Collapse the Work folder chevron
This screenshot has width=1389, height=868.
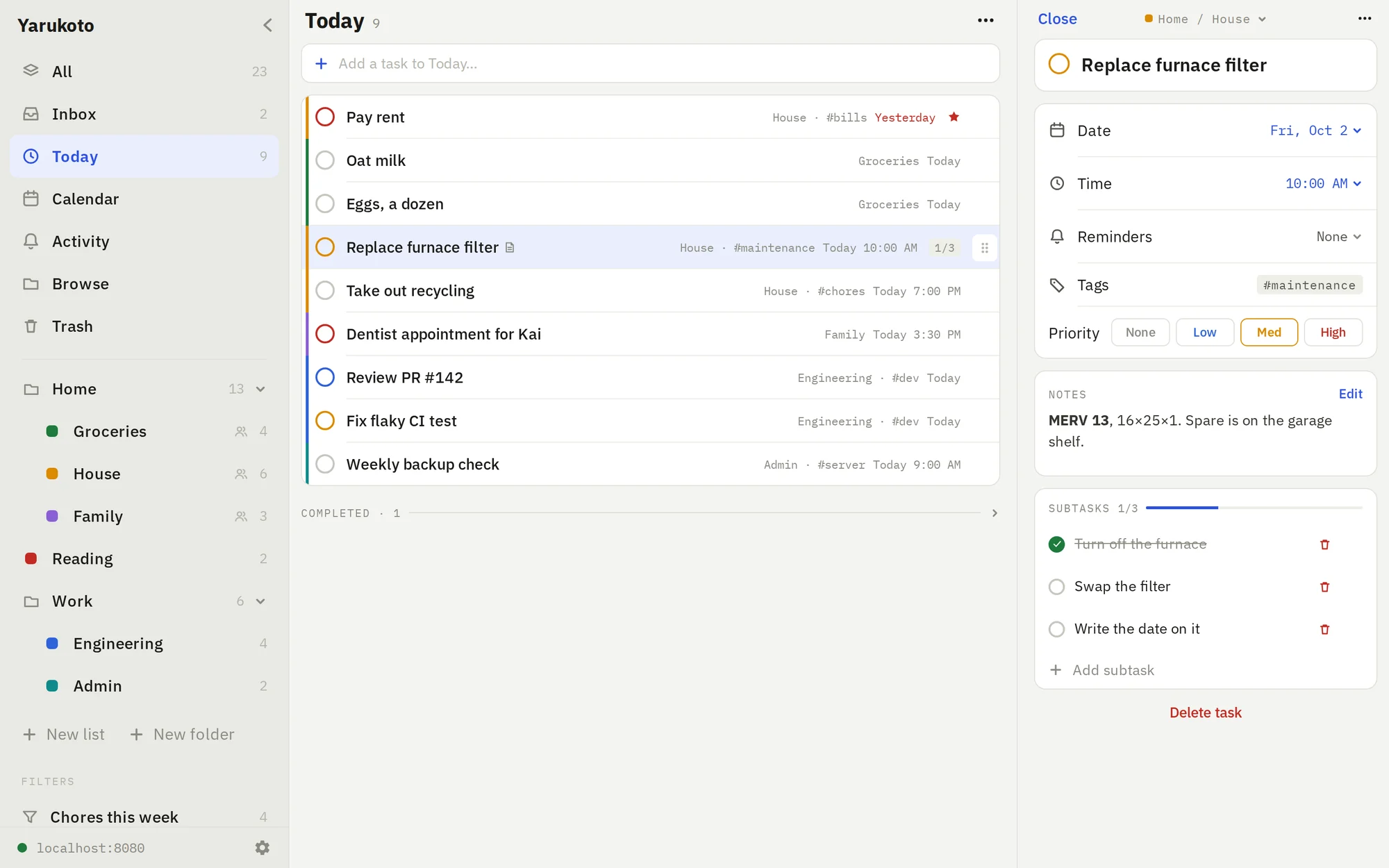click(260, 601)
